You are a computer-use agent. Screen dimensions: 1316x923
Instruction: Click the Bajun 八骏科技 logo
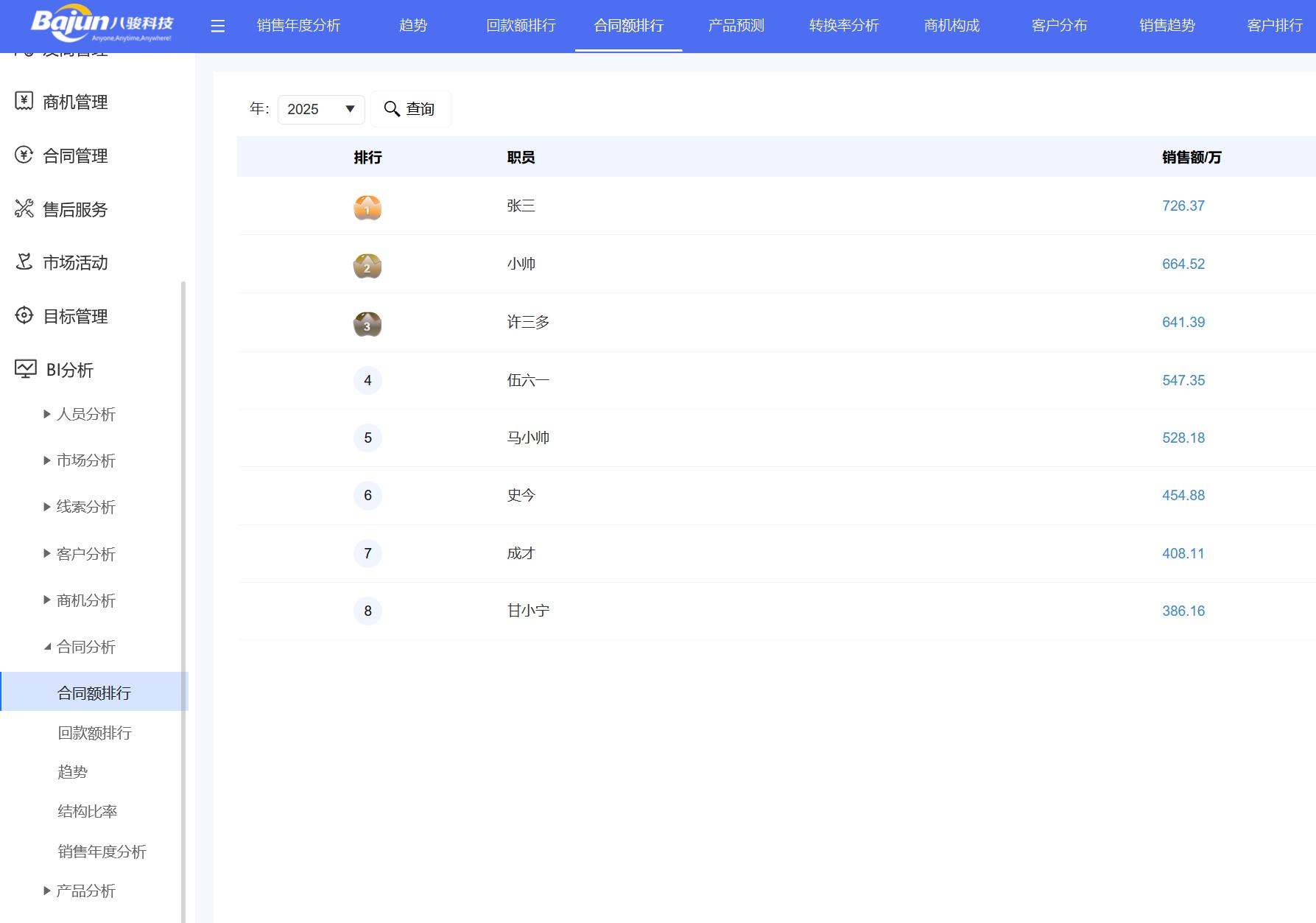pos(102,25)
